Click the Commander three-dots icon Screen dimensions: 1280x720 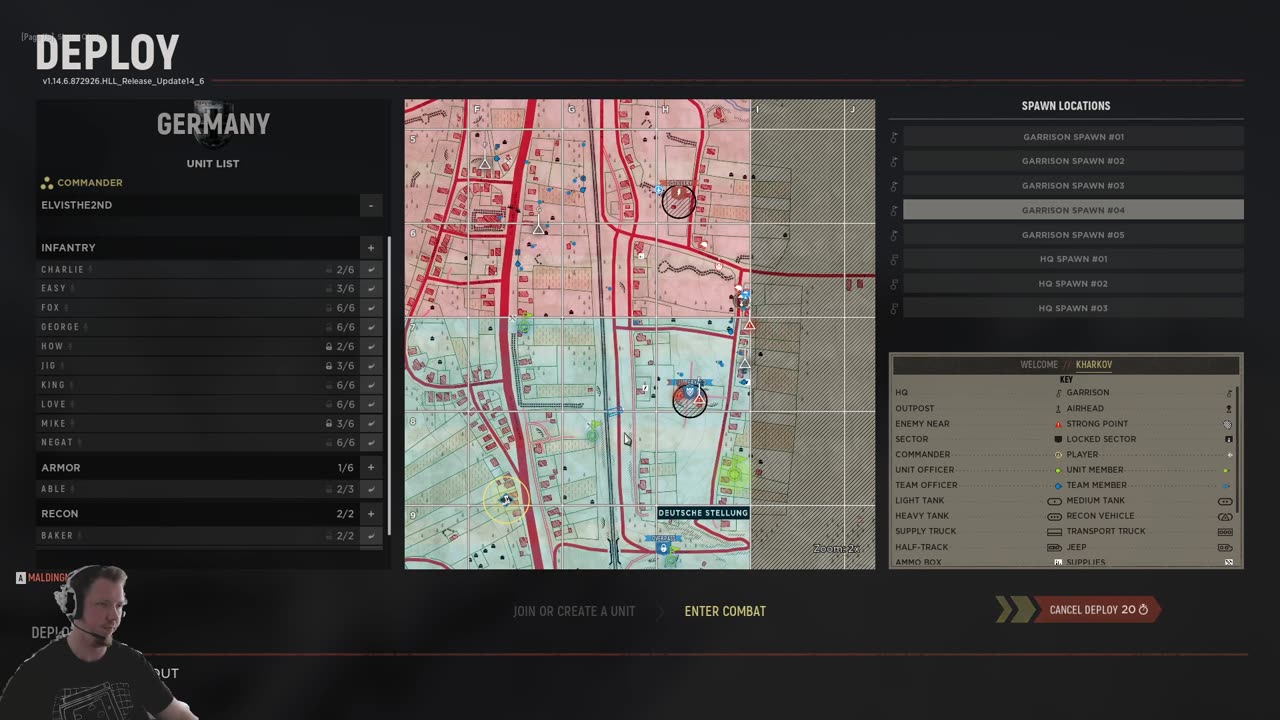[47, 183]
